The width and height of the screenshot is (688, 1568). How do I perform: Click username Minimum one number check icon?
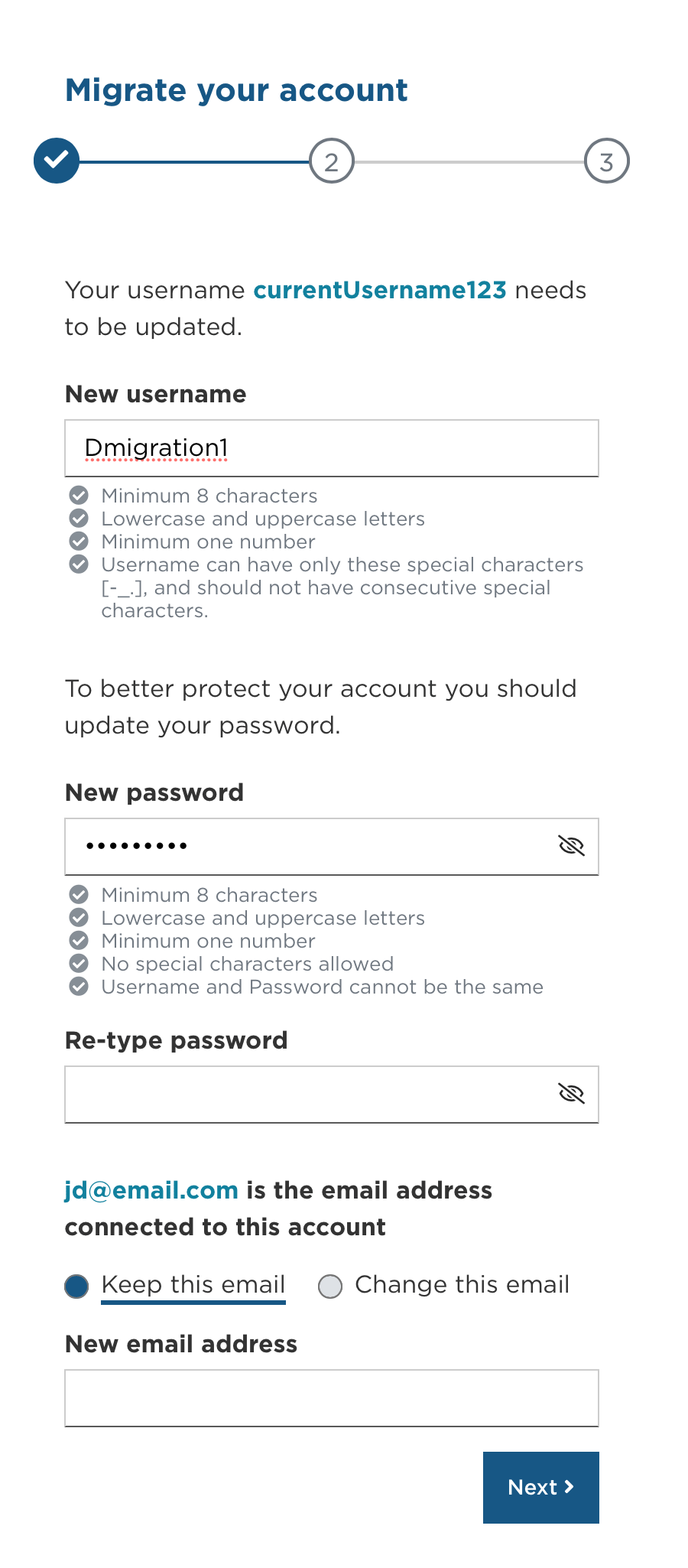pyautogui.click(x=79, y=541)
